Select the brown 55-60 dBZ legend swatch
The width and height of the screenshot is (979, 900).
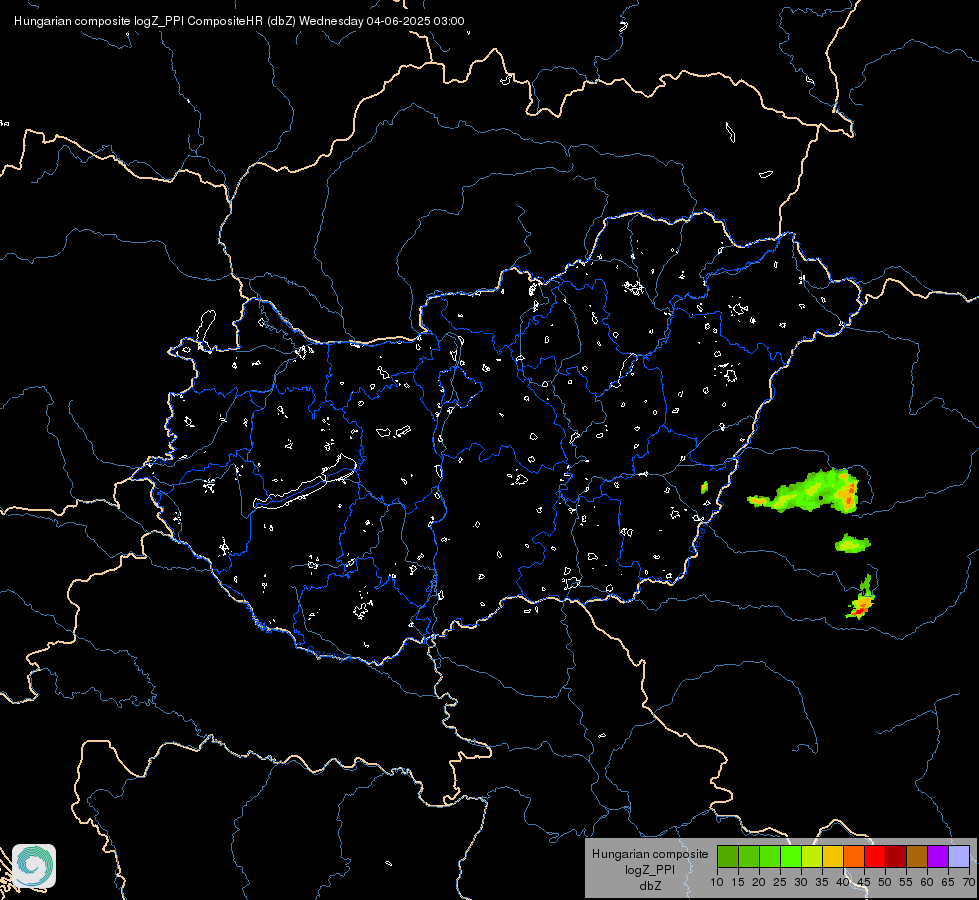coord(917,856)
